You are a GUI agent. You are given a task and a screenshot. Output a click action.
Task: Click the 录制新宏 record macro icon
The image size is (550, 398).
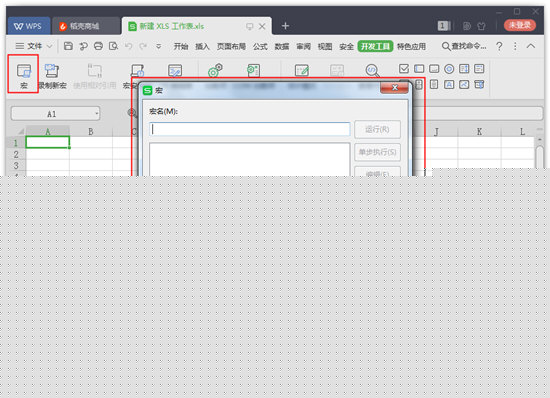52,70
